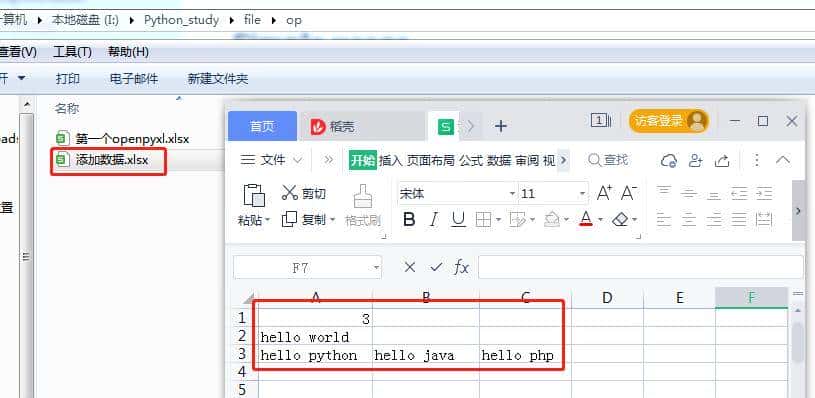815x398 pixels.
Task: Click the fx insert function icon
Action: point(461,268)
